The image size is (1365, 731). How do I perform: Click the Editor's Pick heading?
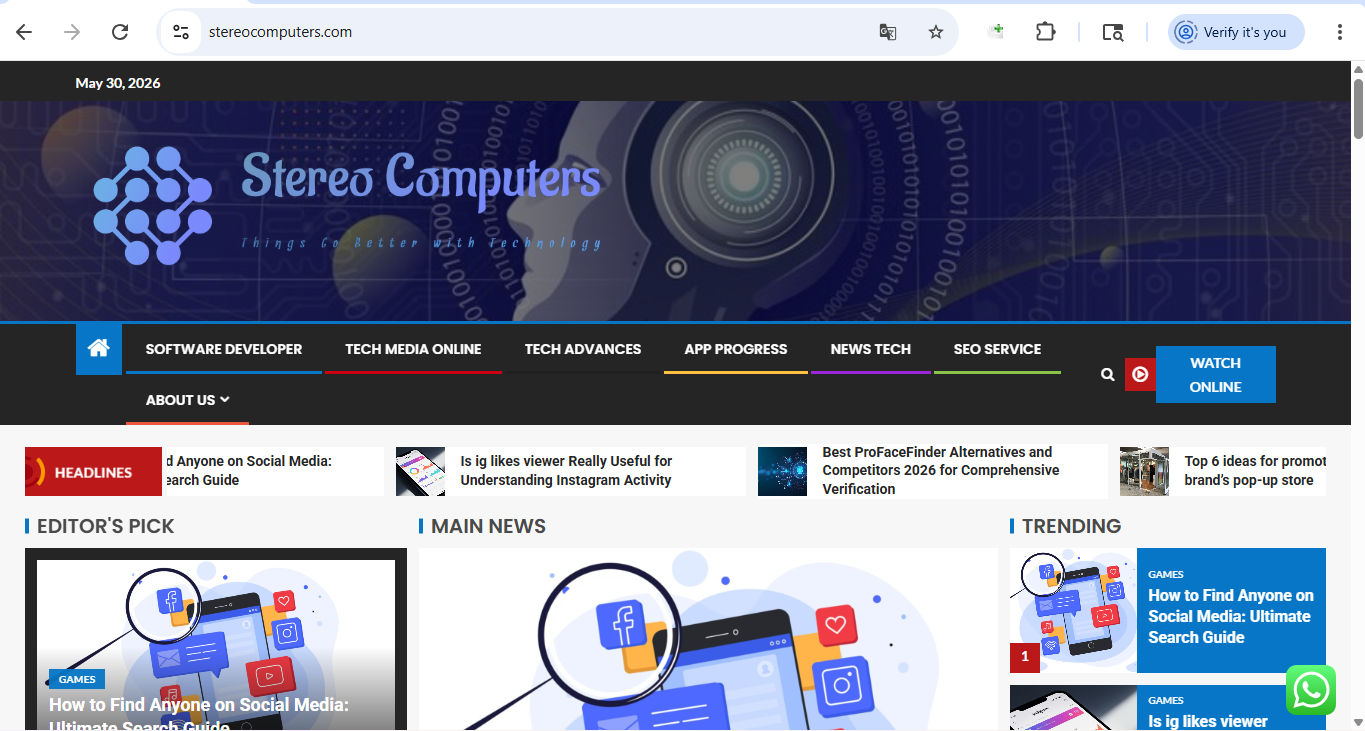tap(105, 526)
